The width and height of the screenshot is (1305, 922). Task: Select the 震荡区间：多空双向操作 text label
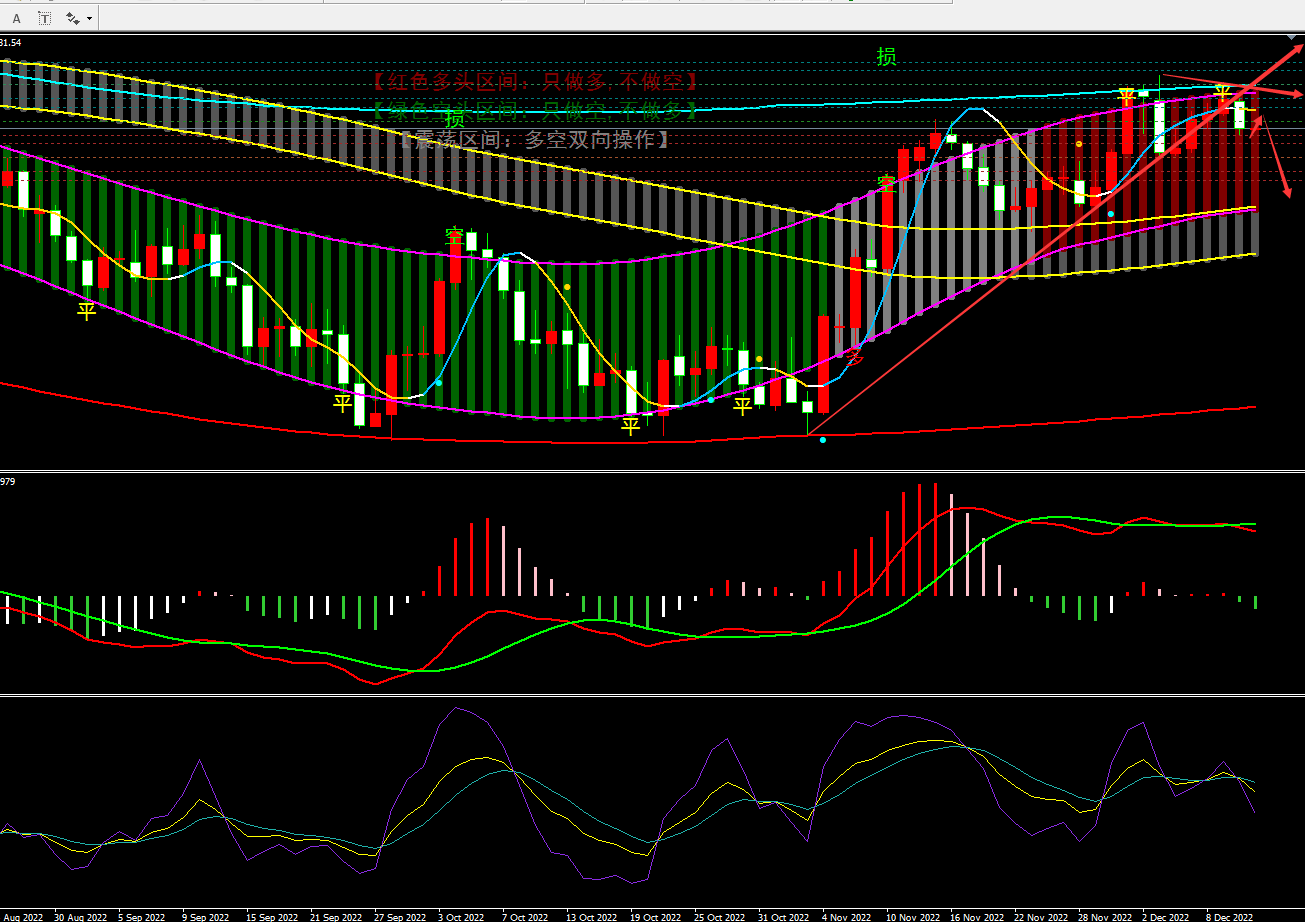pos(535,140)
